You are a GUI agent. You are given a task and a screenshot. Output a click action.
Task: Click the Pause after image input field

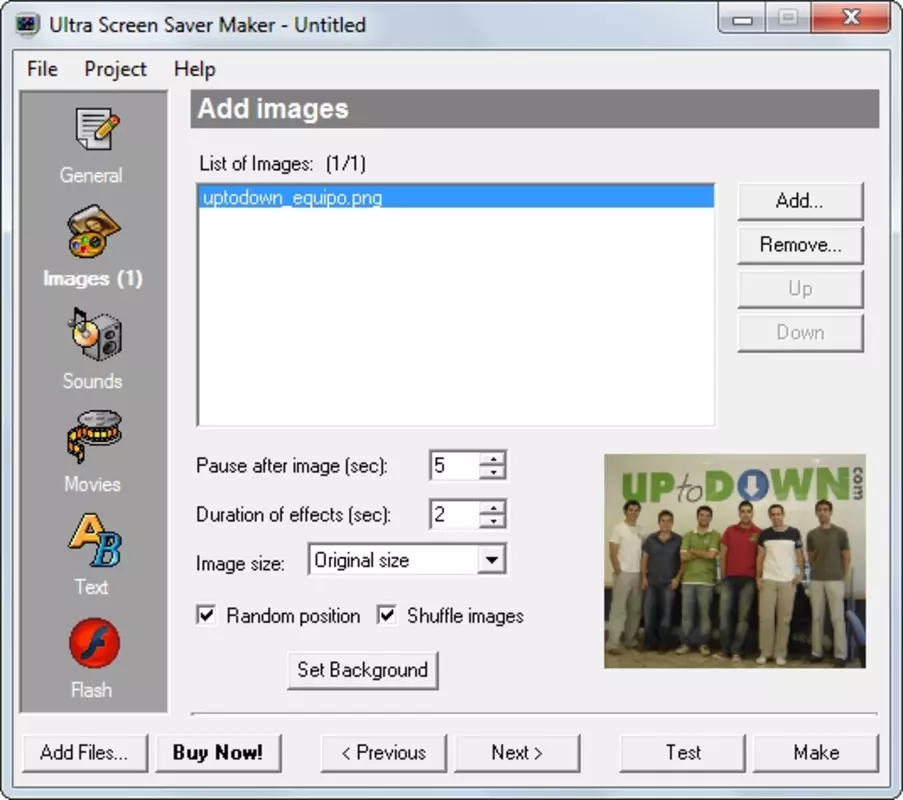454,465
